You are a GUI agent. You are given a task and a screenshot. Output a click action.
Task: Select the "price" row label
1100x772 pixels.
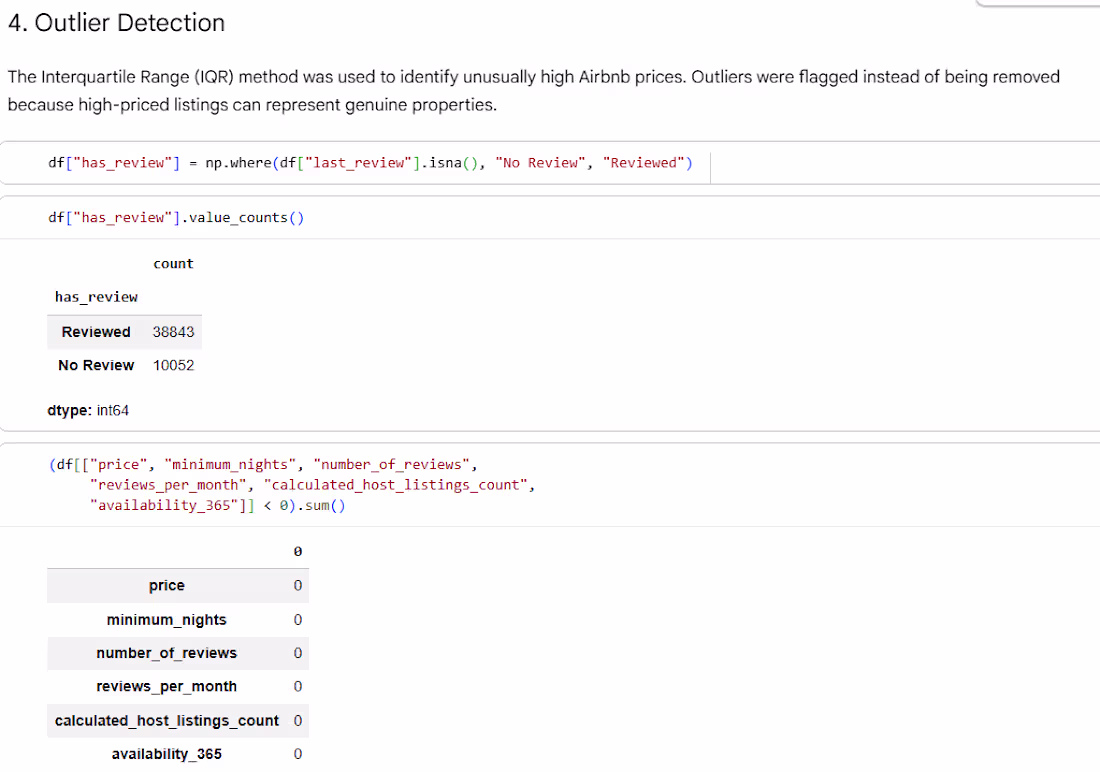(167, 585)
